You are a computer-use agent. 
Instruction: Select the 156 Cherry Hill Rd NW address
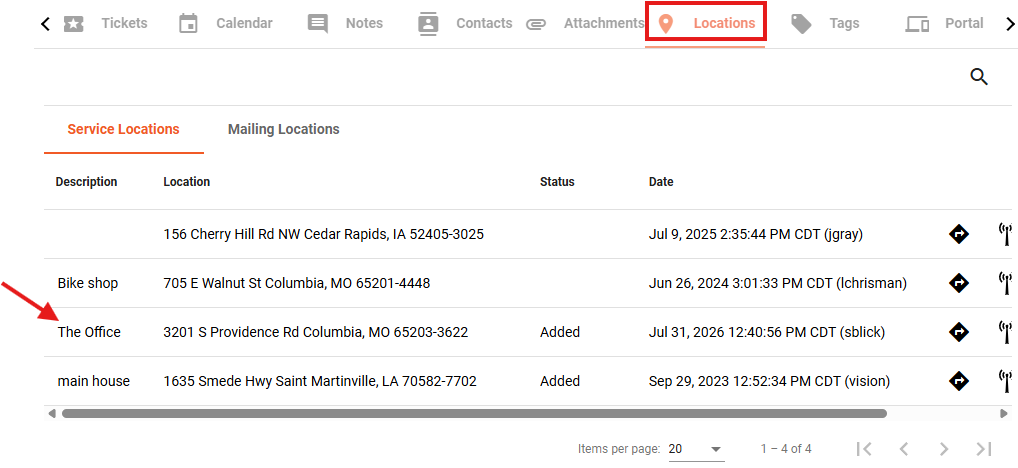coord(323,234)
